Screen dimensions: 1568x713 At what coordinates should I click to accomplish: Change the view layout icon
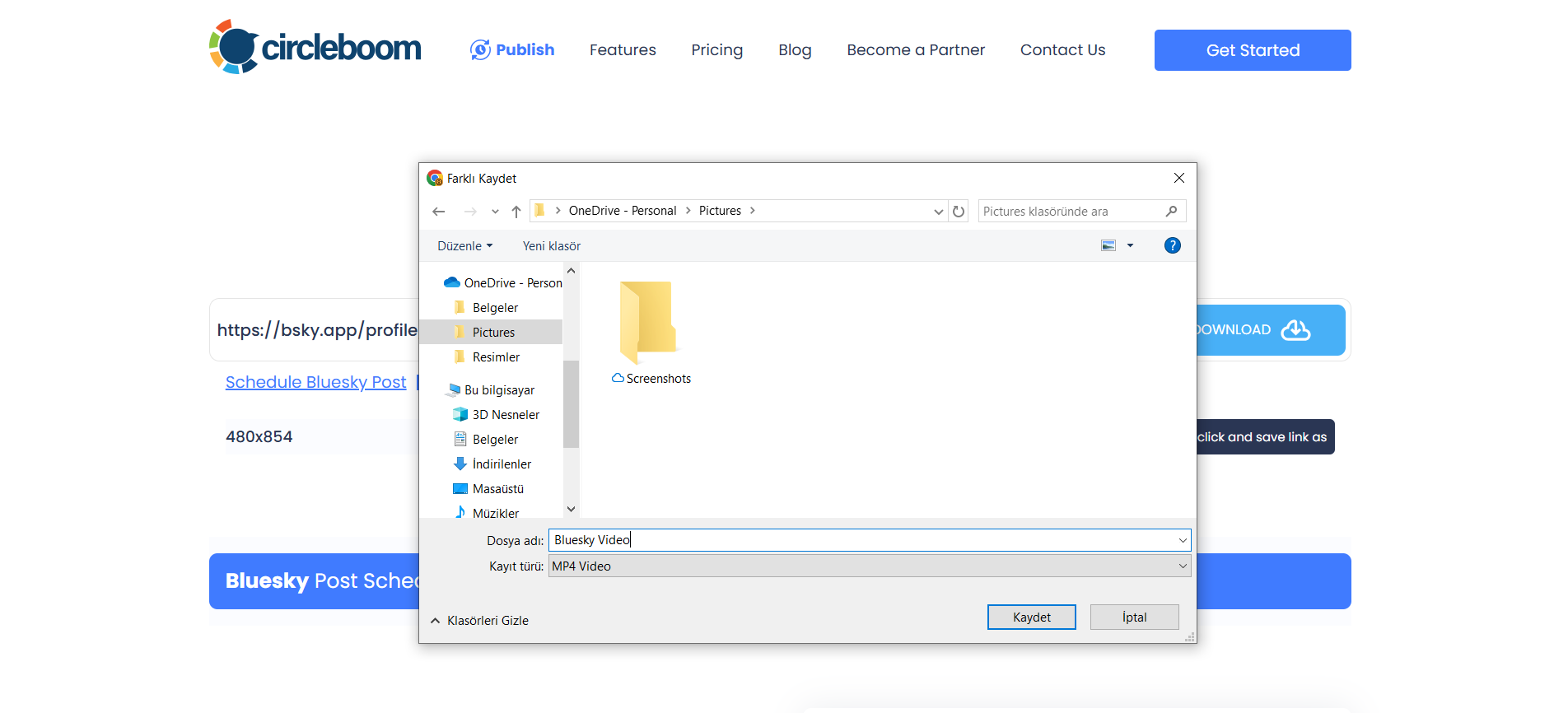coord(1108,245)
